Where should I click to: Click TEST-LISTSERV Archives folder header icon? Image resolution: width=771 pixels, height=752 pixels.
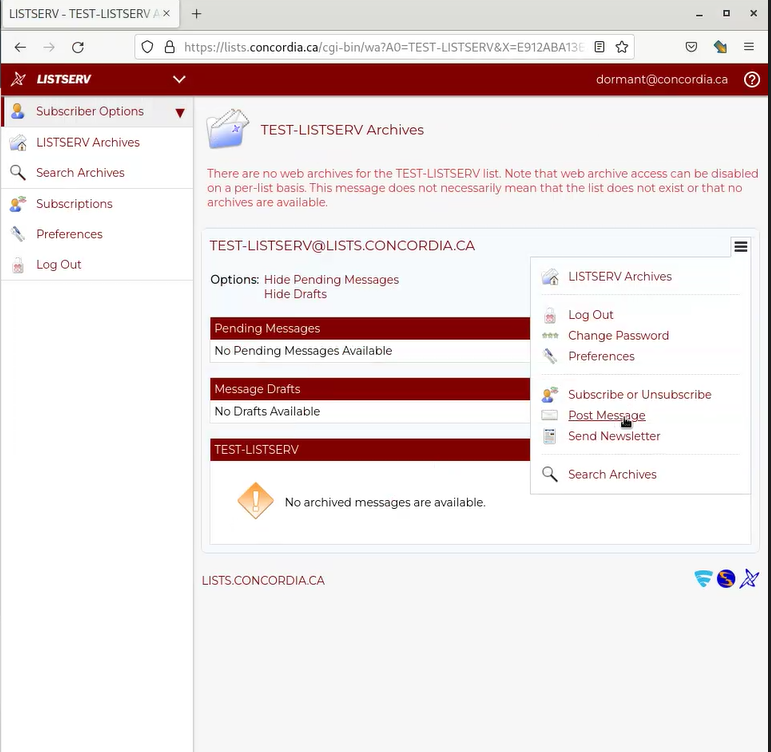click(228, 129)
